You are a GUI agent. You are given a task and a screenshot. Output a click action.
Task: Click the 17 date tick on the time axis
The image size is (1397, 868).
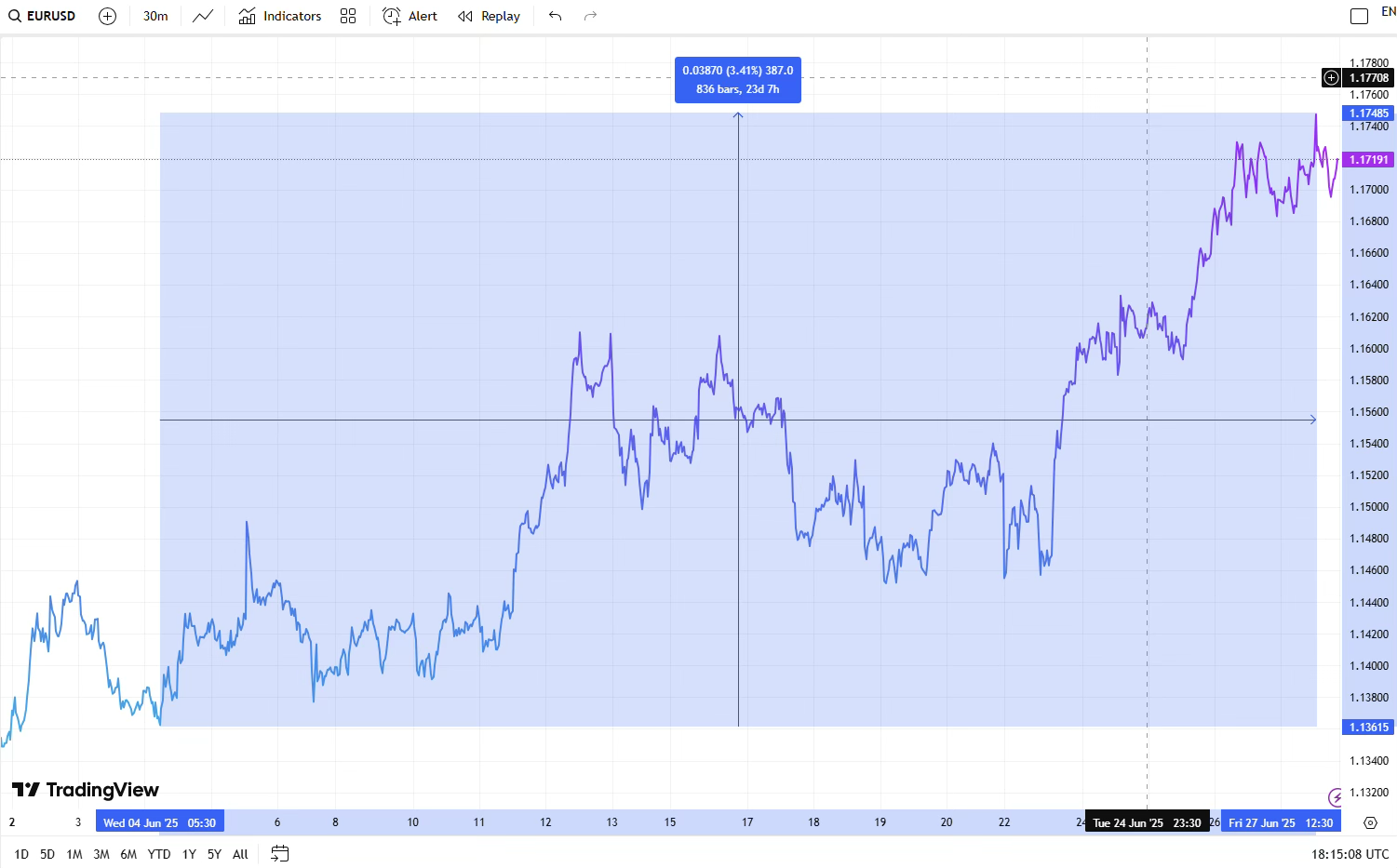point(747,822)
